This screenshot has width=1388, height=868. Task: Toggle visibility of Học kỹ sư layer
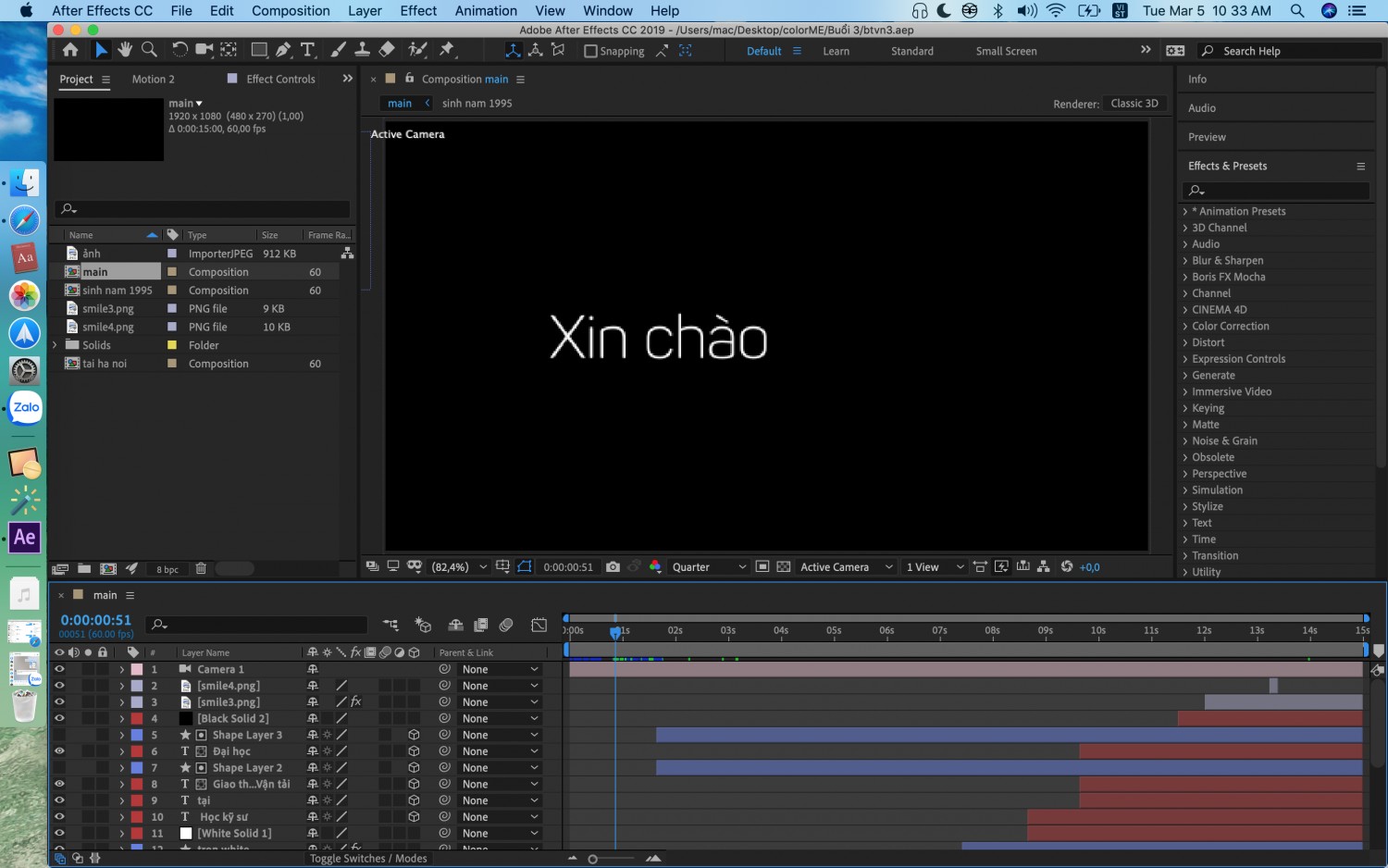click(x=59, y=817)
